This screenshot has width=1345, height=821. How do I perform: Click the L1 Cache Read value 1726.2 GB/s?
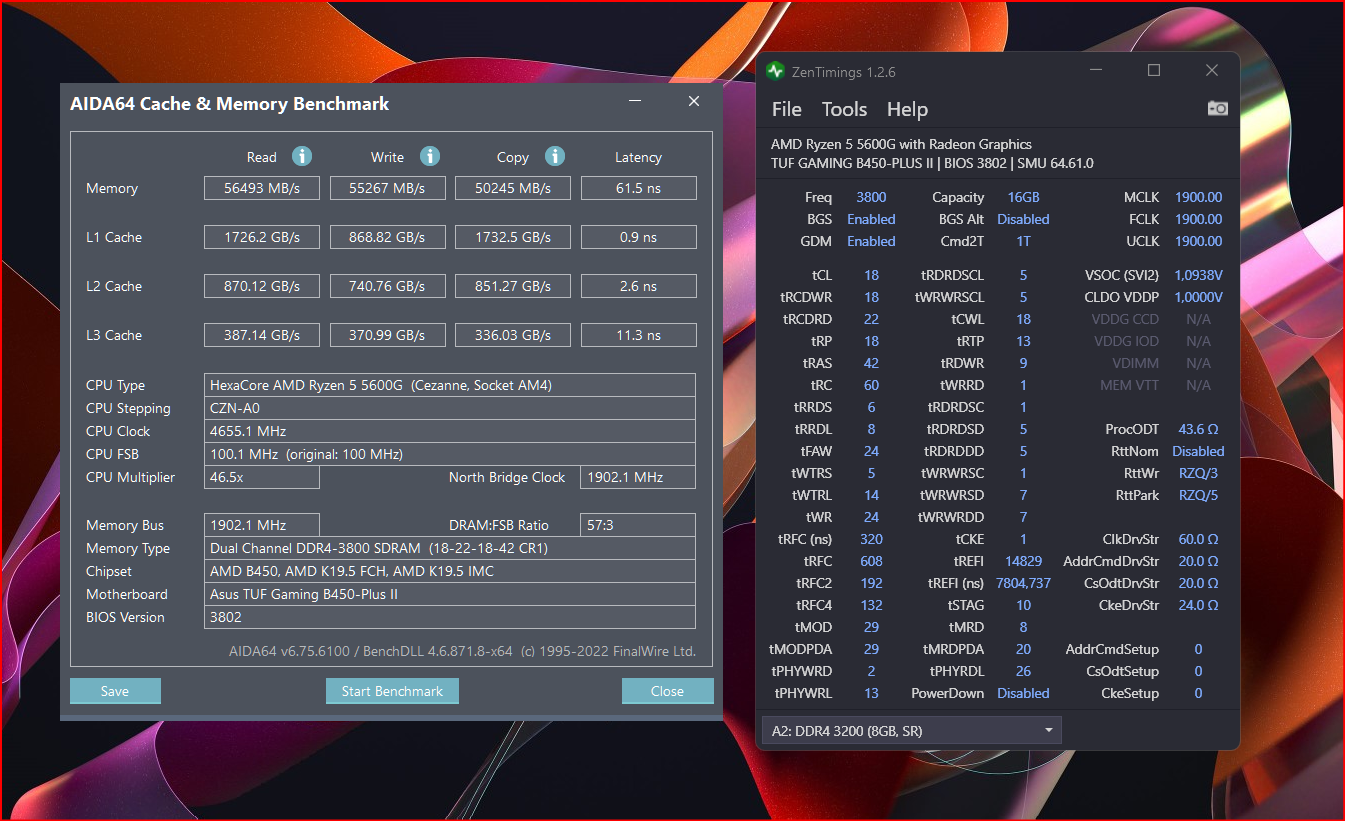point(262,237)
